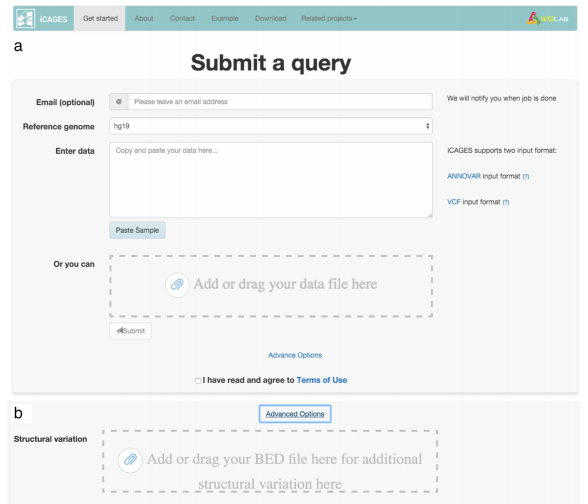
Task: Open the WGLab logo link
Action: [x=548, y=18]
